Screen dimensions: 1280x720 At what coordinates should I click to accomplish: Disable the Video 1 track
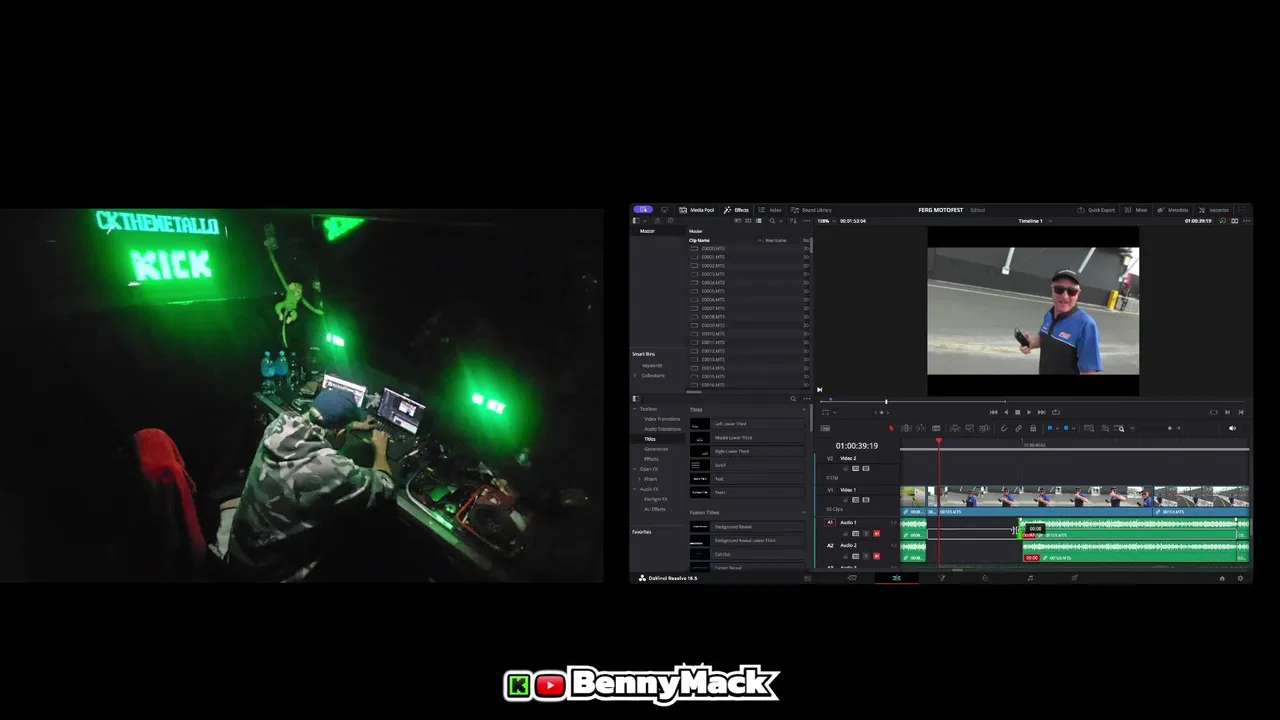click(x=866, y=500)
